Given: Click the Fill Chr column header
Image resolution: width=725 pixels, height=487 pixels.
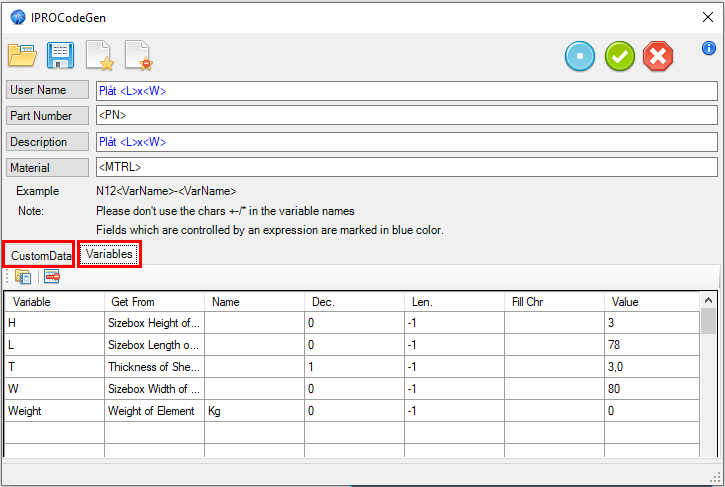Looking at the screenshot, I should tap(554, 302).
